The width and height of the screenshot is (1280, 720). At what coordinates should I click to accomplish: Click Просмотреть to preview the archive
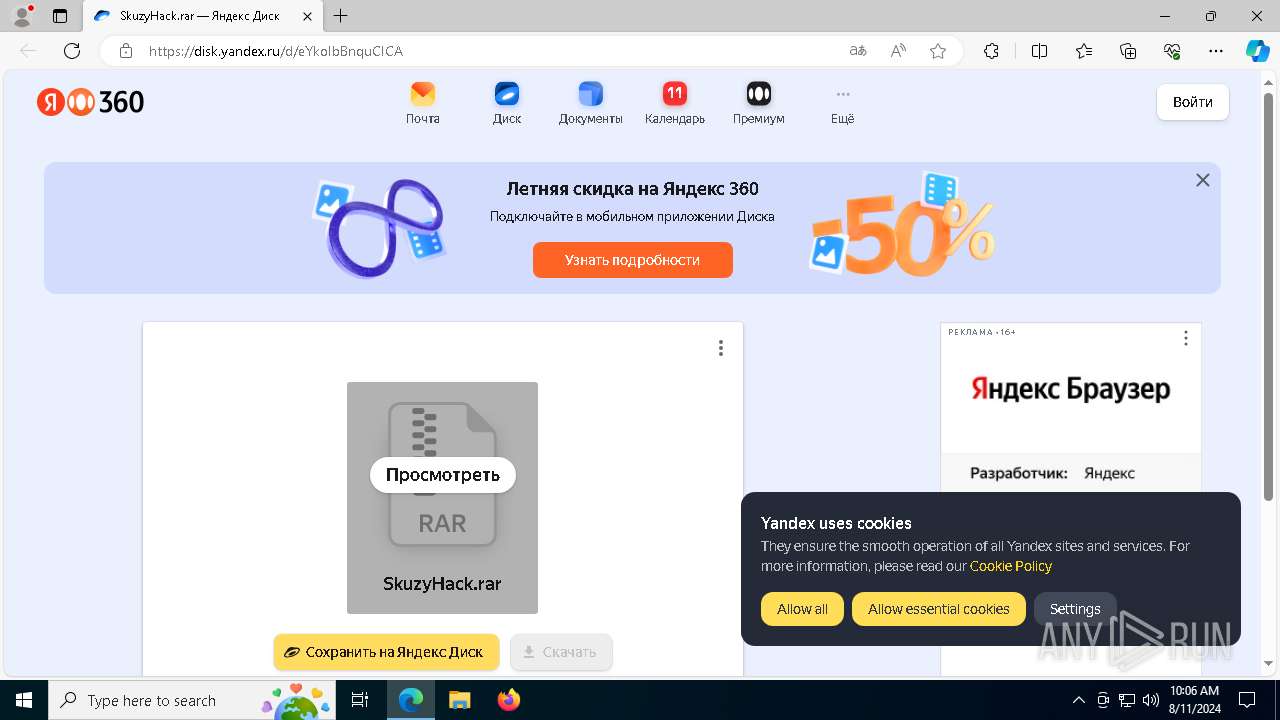tap(443, 475)
